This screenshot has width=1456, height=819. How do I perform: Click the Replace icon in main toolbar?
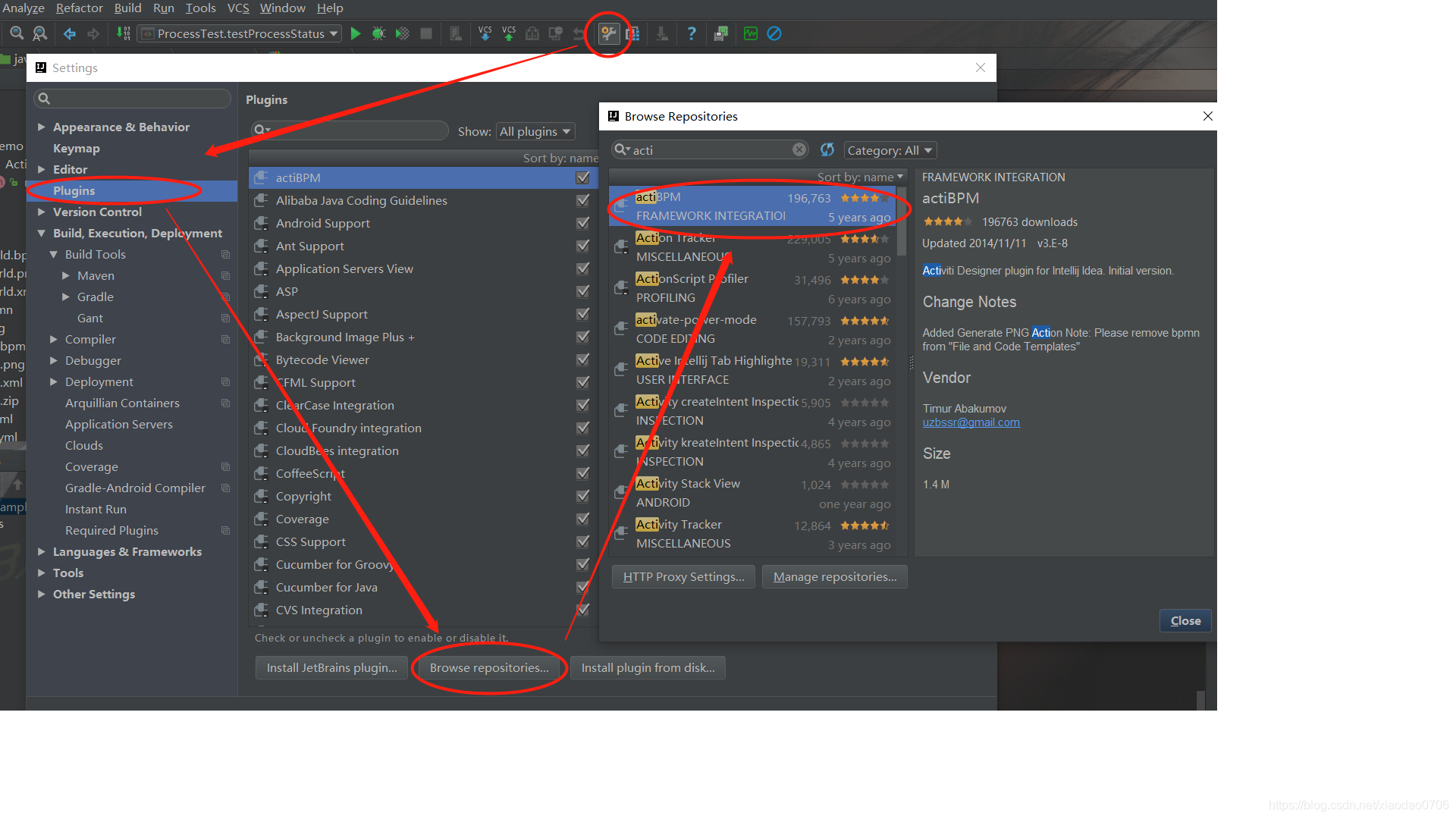[40, 33]
